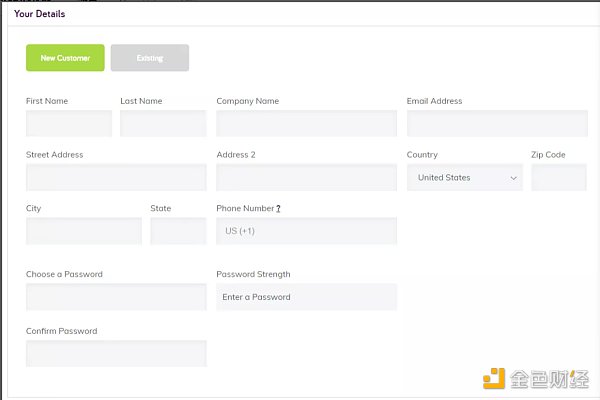Focus the State text box
The height and width of the screenshot is (400, 600).
(178, 231)
